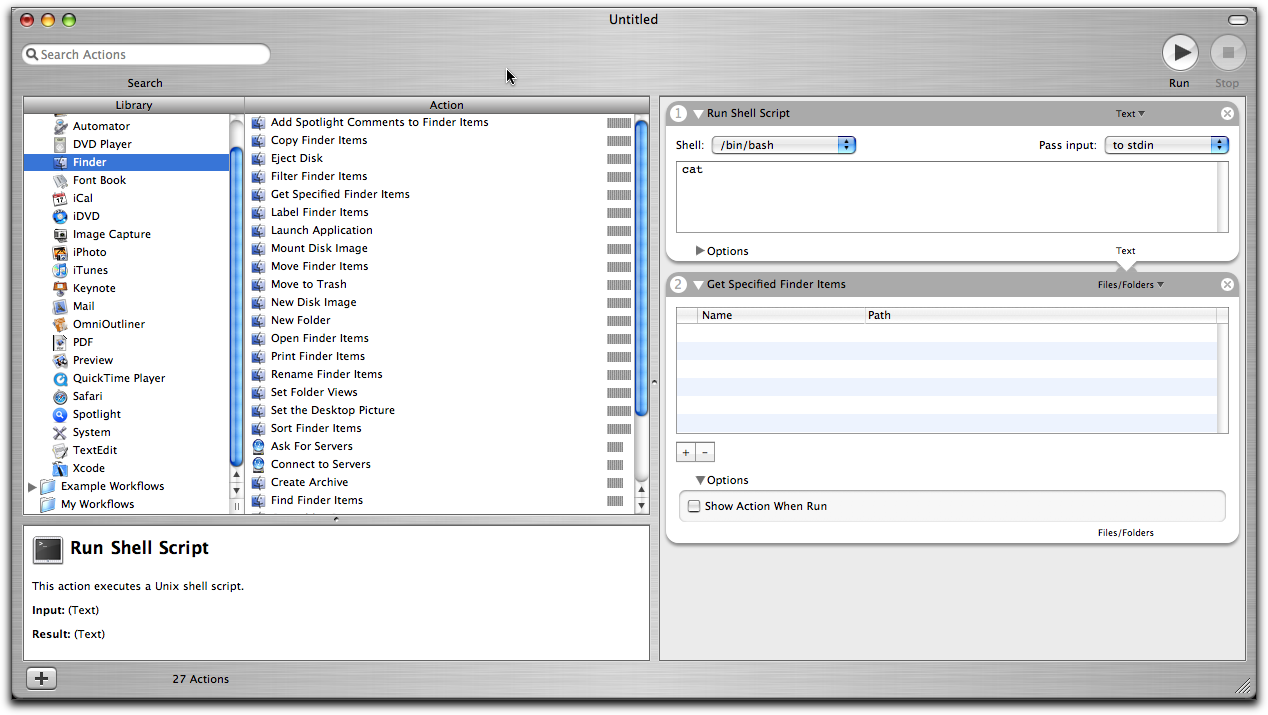The image size is (1268, 715).
Task: Click the System library icon
Action: click(x=60, y=432)
